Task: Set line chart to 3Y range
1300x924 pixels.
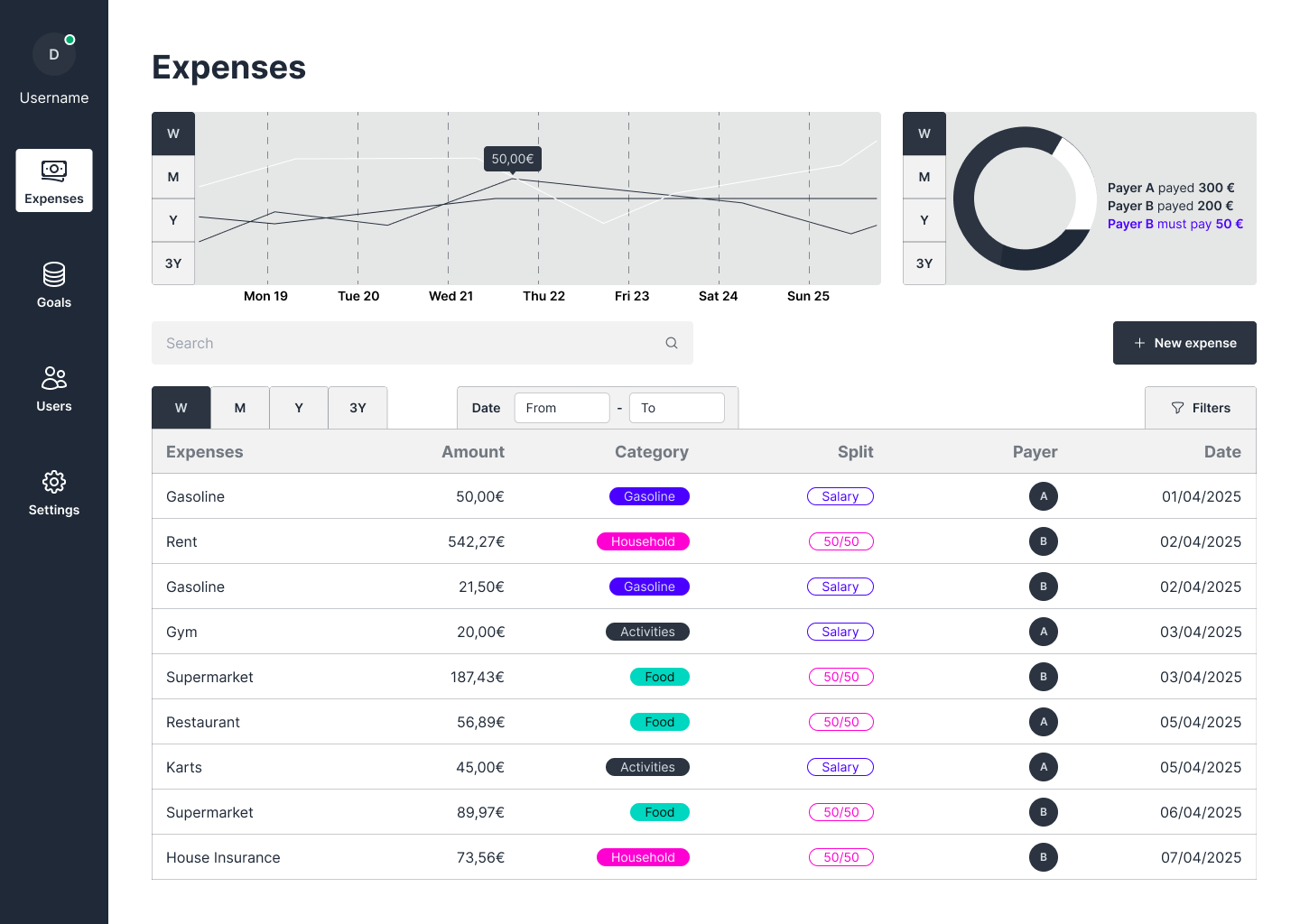Action: click(173, 263)
